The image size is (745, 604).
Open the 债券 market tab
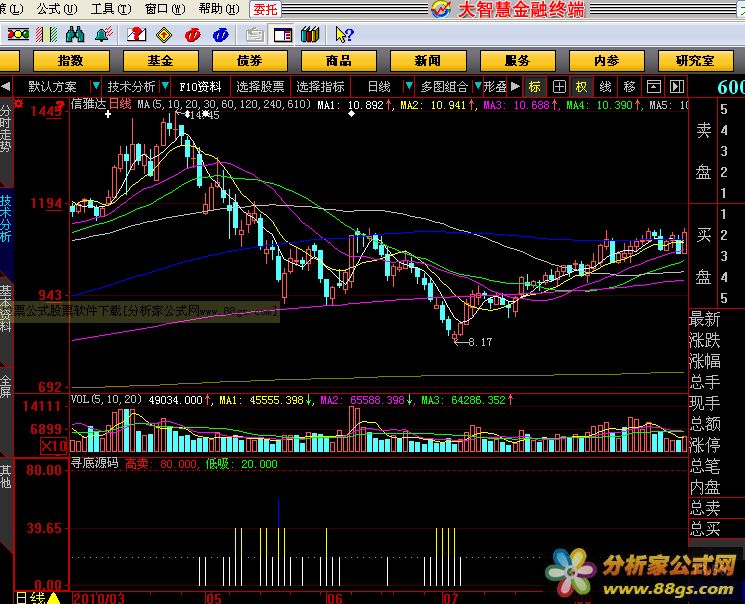click(x=249, y=61)
